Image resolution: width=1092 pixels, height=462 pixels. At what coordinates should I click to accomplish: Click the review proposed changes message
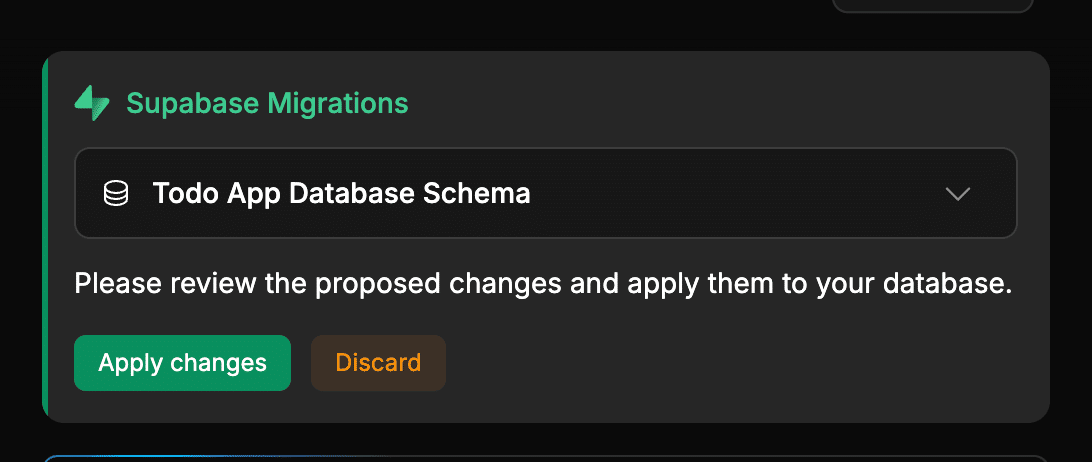click(x=543, y=285)
